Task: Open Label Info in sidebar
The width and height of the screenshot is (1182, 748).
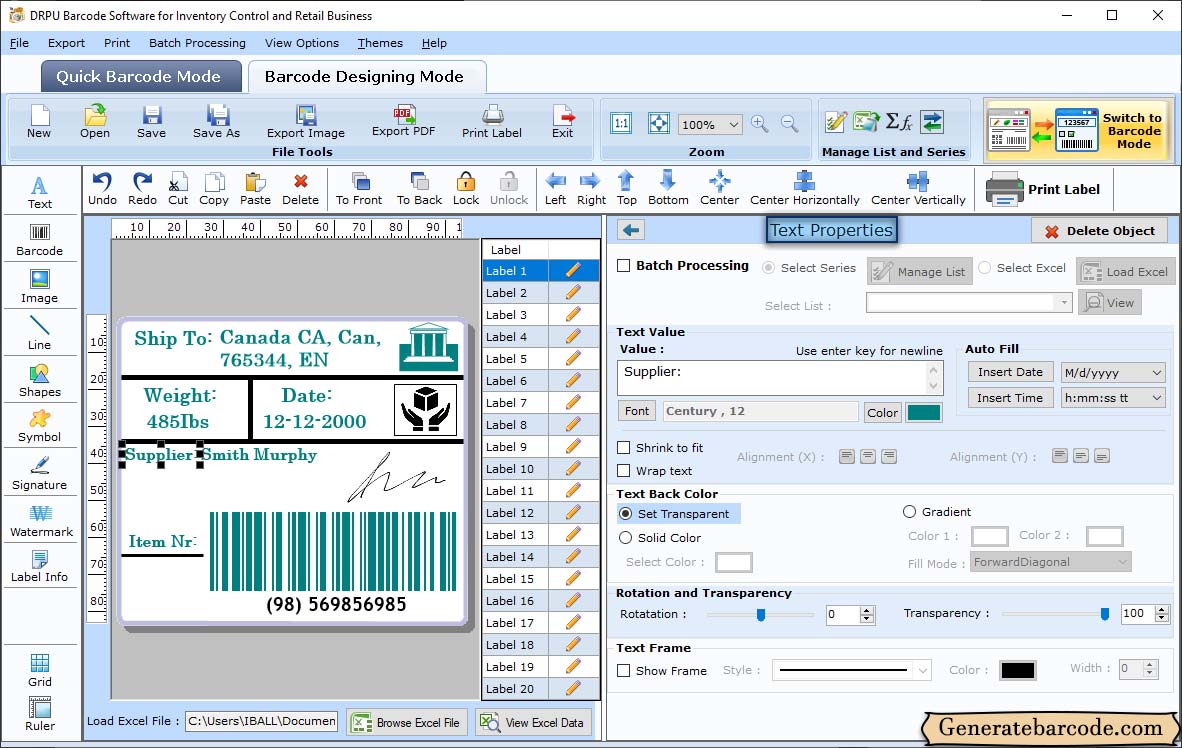Action: click(39, 566)
